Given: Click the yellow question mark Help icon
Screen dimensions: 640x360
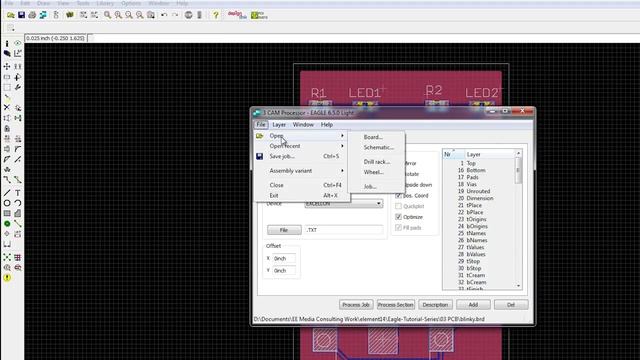Looking at the screenshot, I should pyautogui.click(x=216, y=15).
